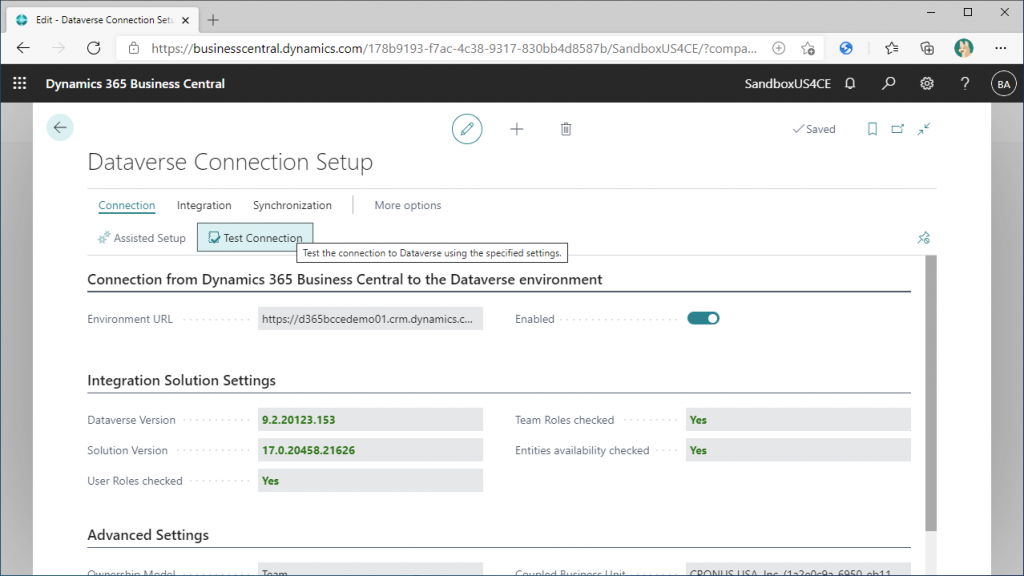The image size is (1024, 576).
Task: Open the help question mark menu
Action: pos(965,84)
